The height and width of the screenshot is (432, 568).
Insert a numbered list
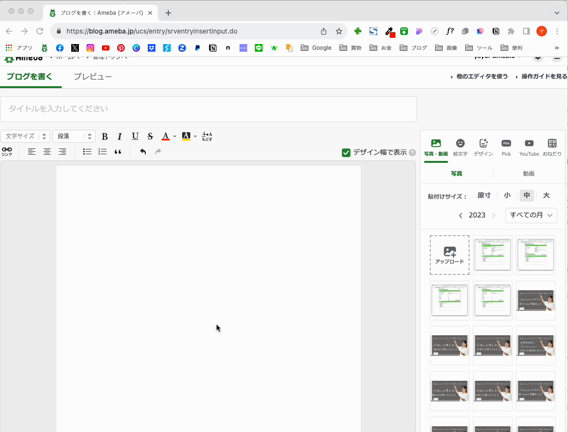click(103, 152)
